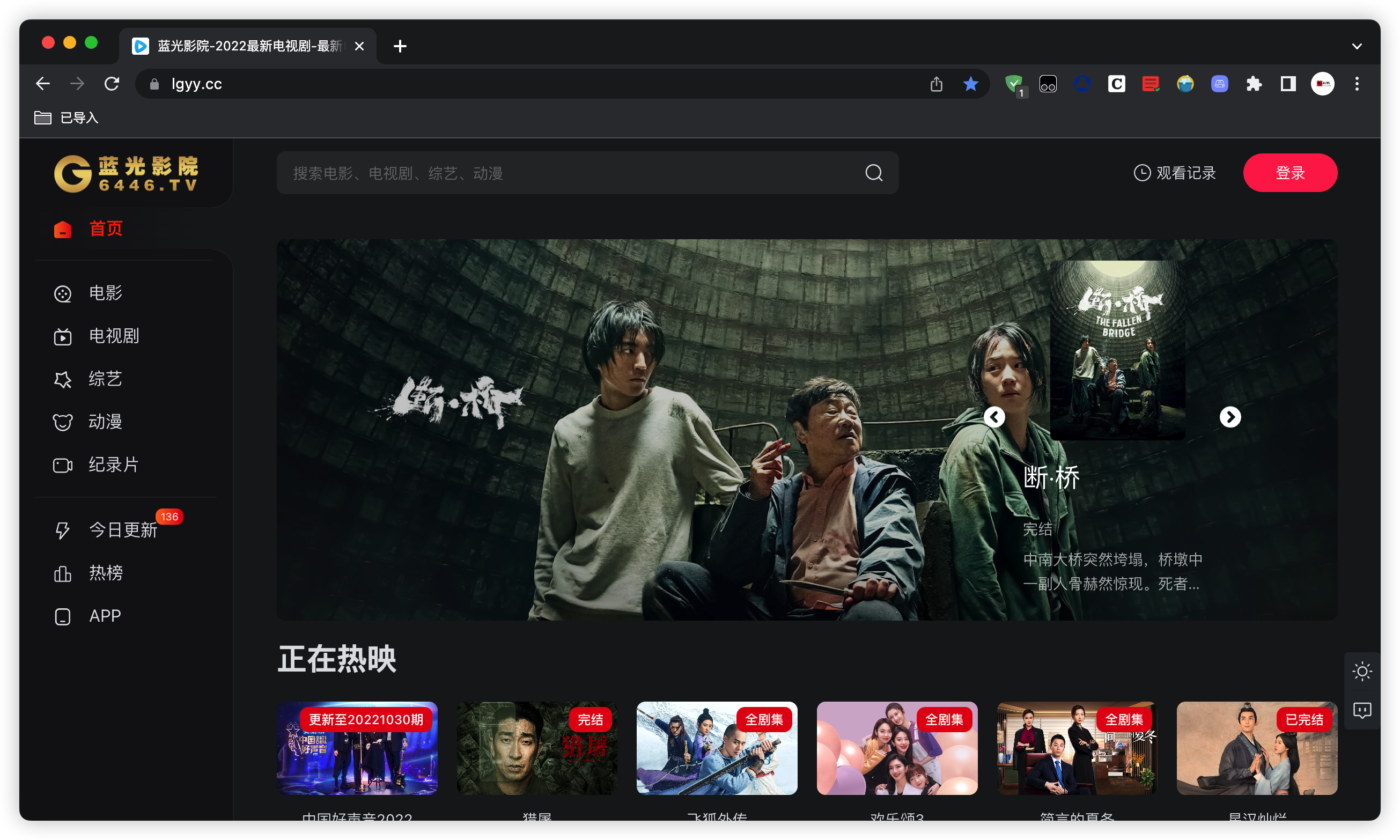Open the purple robot extension icon

pyautogui.click(x=1219, y=84)
